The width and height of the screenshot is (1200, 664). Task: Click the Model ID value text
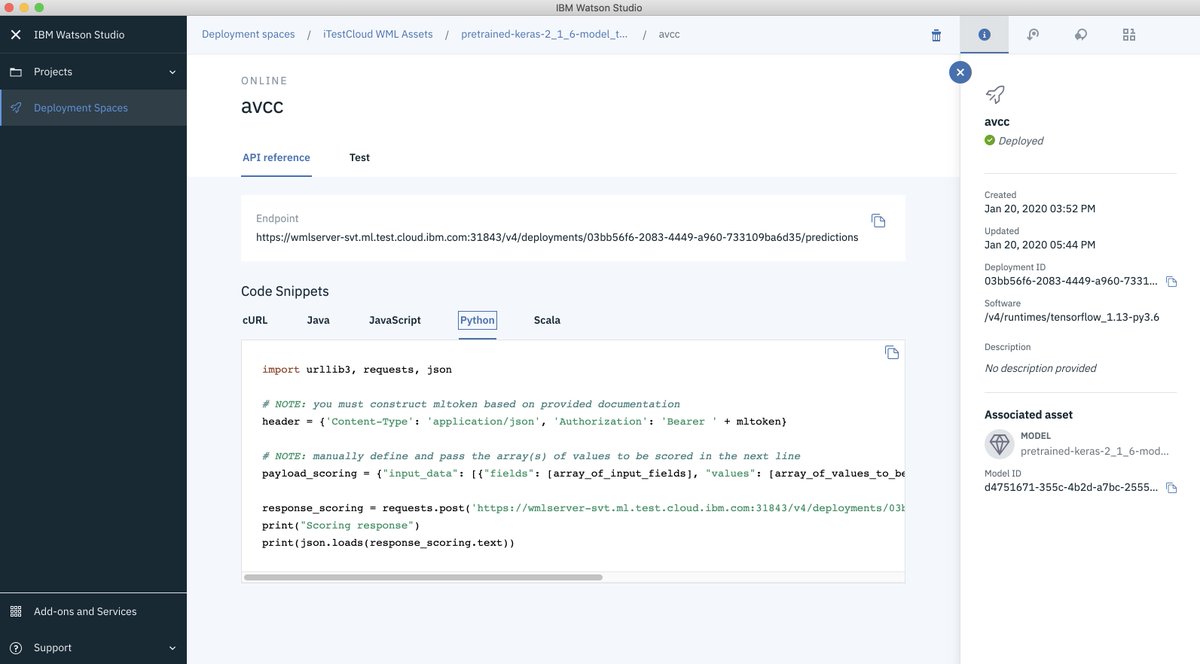[1071, 487]
